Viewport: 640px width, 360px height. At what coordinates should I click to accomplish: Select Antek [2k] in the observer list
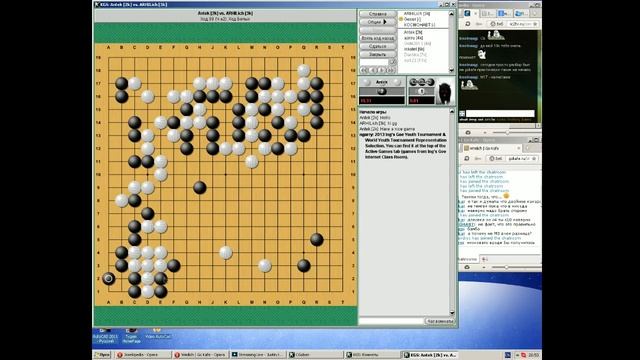413,32
